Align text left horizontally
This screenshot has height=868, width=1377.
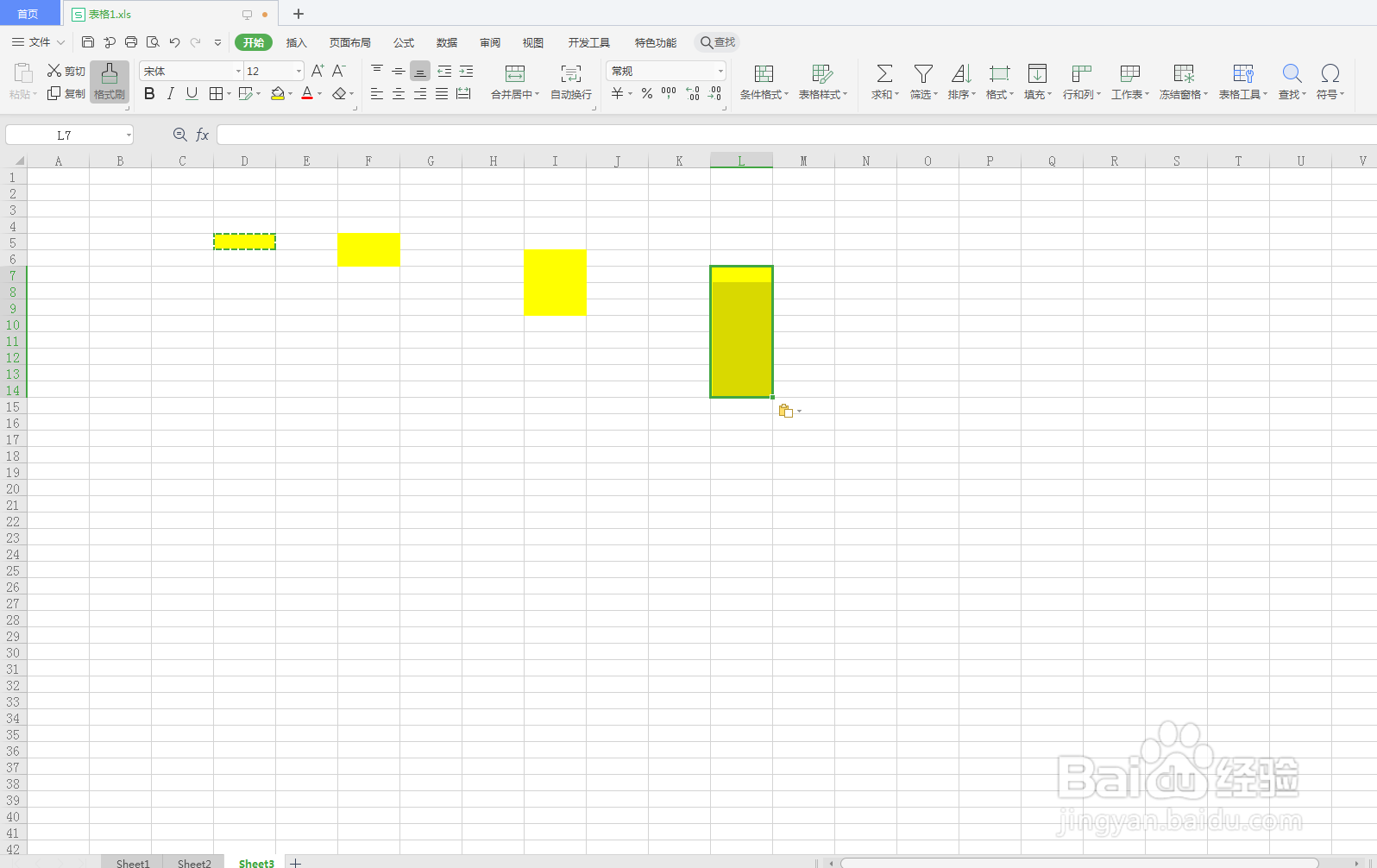click(377, 93)
